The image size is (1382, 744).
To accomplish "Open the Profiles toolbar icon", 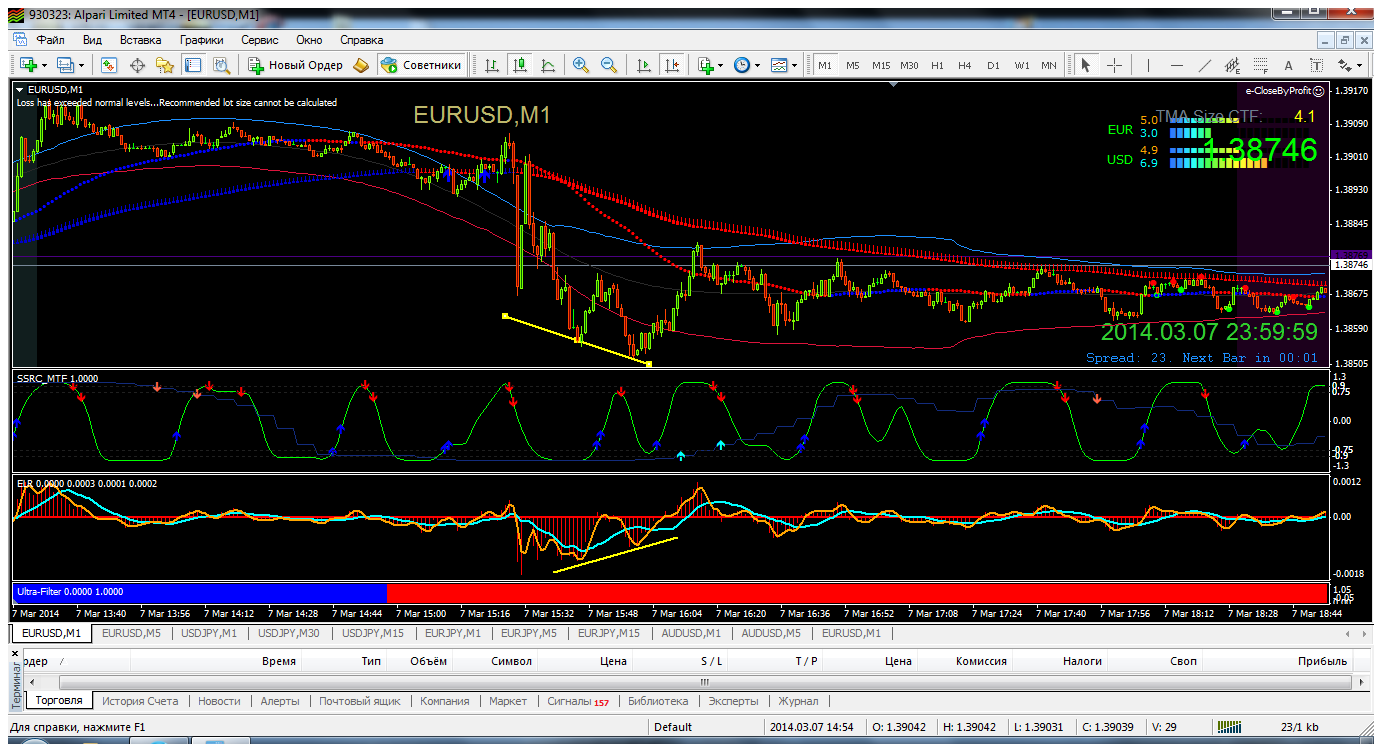I will (65, 65).
